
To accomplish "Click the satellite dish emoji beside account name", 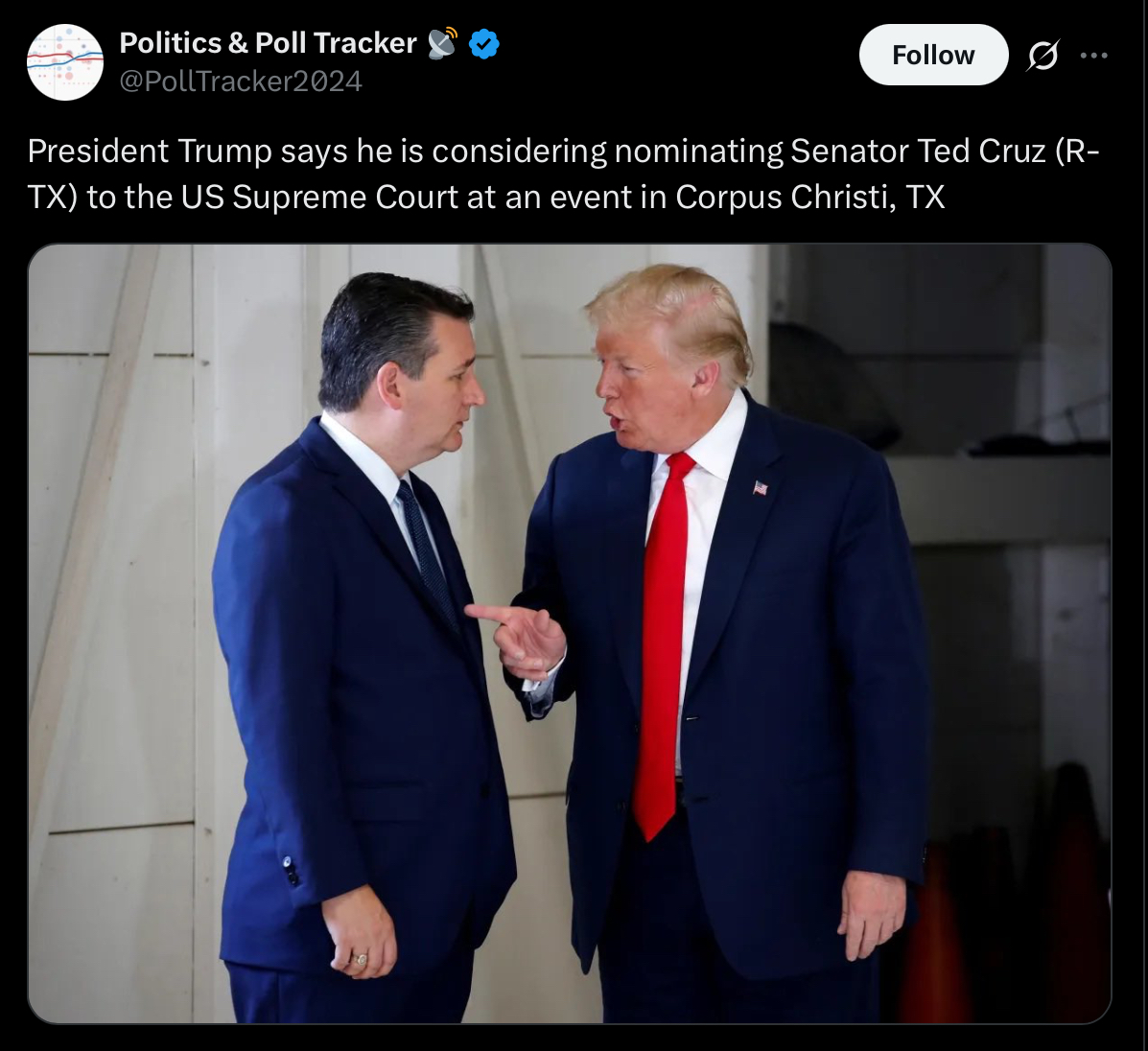I will click(x=442, y=42).
